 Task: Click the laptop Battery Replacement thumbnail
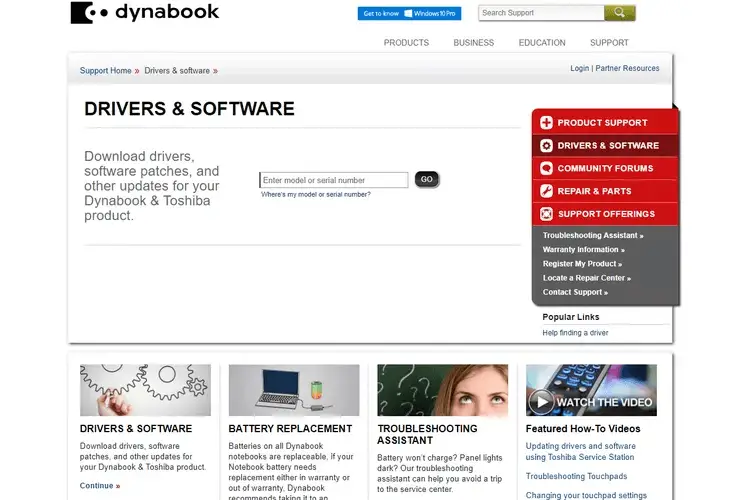point(294,390)
